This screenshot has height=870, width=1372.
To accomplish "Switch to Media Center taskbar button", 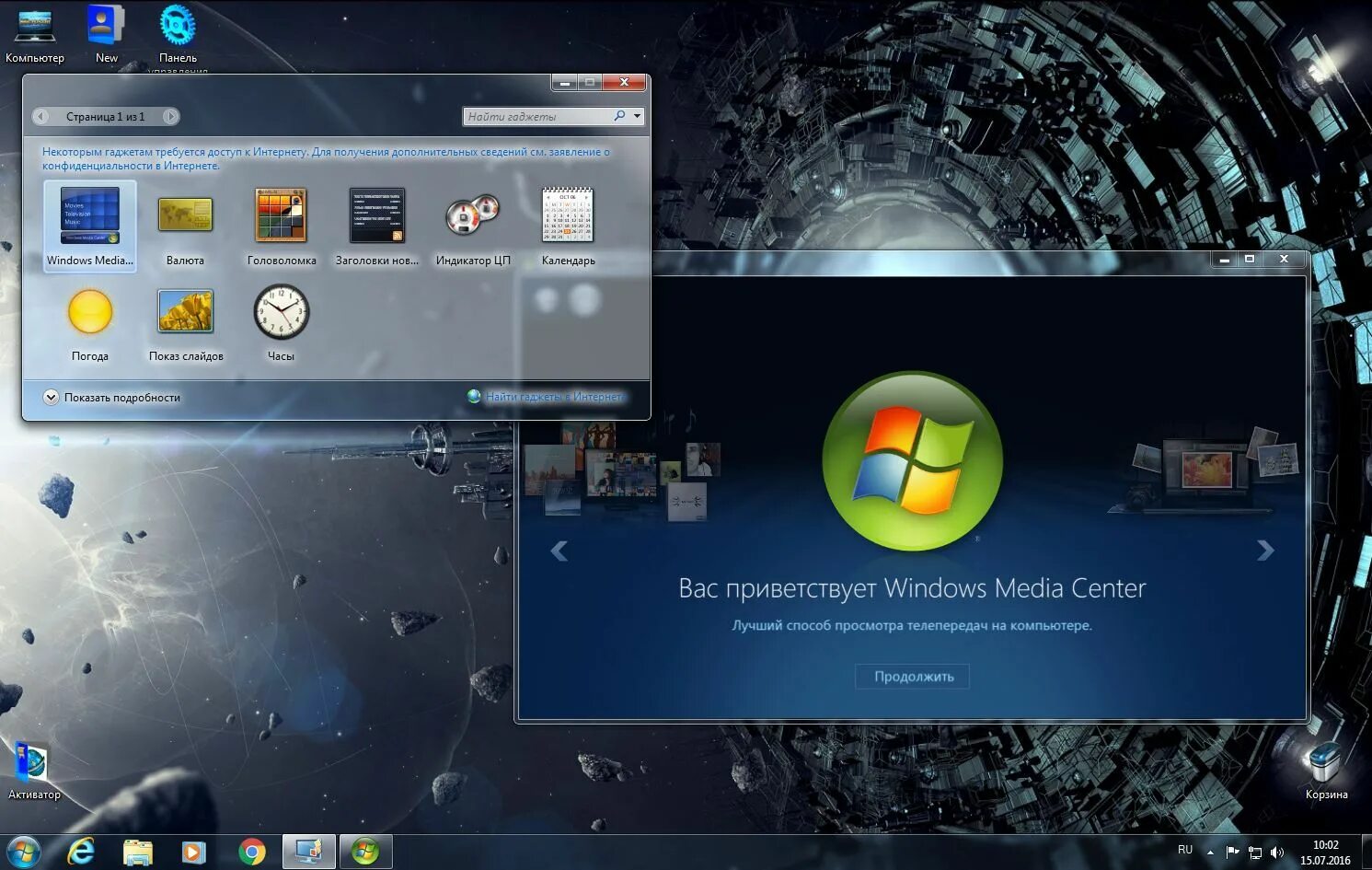I will tap(366, 852).
